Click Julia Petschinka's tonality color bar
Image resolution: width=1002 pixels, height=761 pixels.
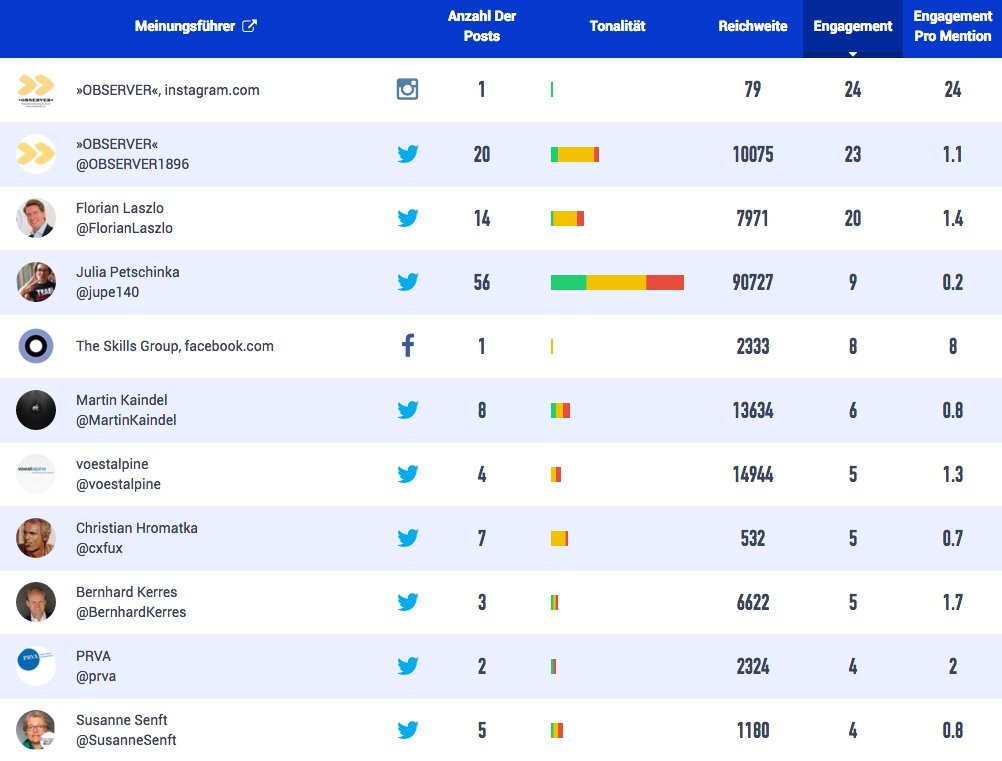[617, 282]
